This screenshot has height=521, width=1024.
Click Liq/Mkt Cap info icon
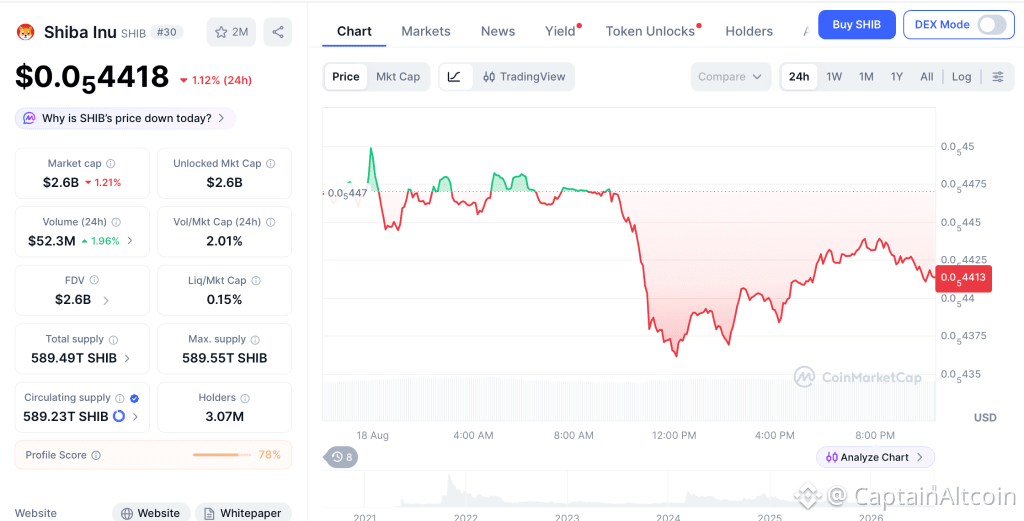click(256, 281)
